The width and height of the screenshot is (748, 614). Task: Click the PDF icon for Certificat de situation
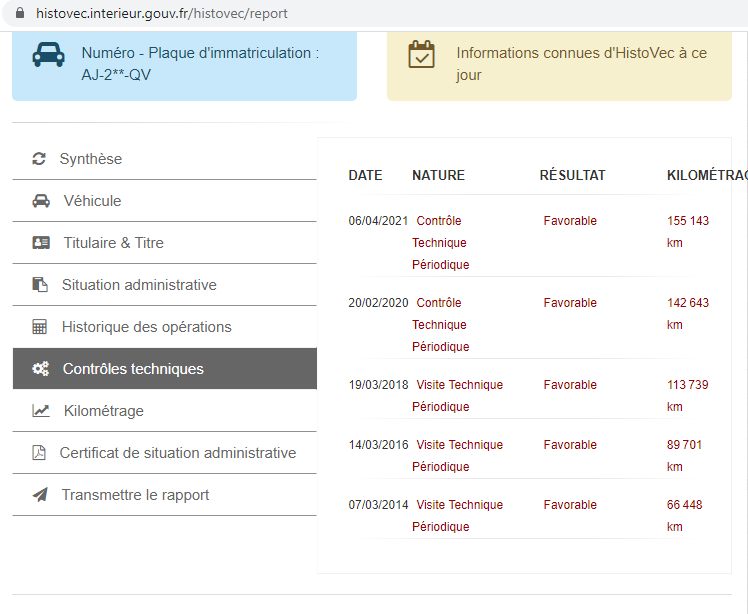coord(39,453)
